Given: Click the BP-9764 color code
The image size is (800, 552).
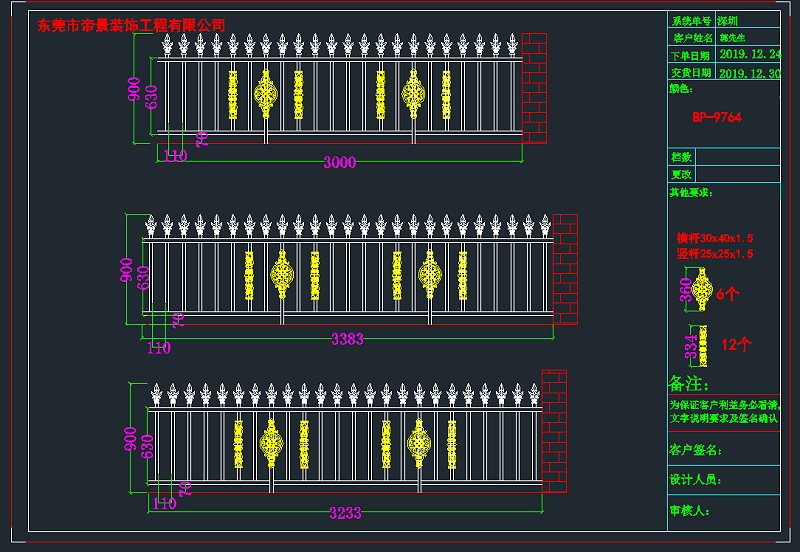Looking at the screenshot, I should [717, 117].
